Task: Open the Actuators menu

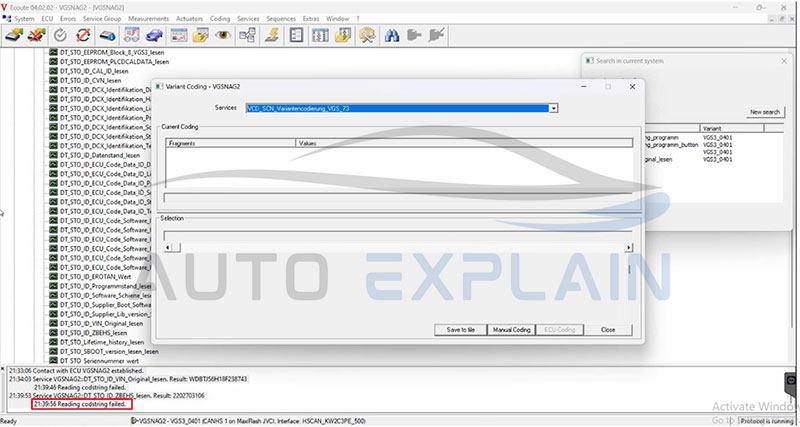Action: tap(189, 19)
